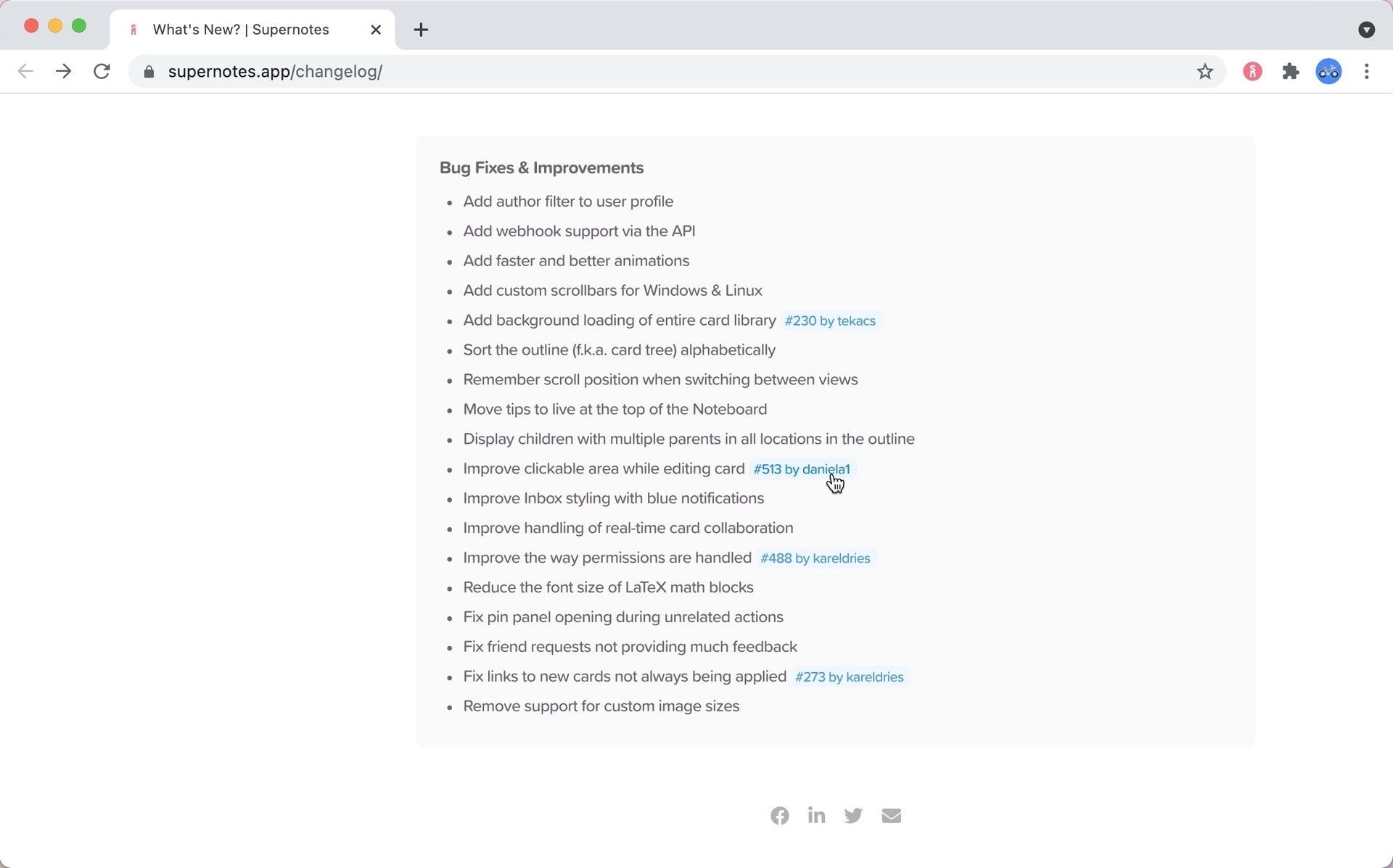Reload the changelog page
Image resolution: width=1393 pixels, height=868 pixels.
coord(102,71)
